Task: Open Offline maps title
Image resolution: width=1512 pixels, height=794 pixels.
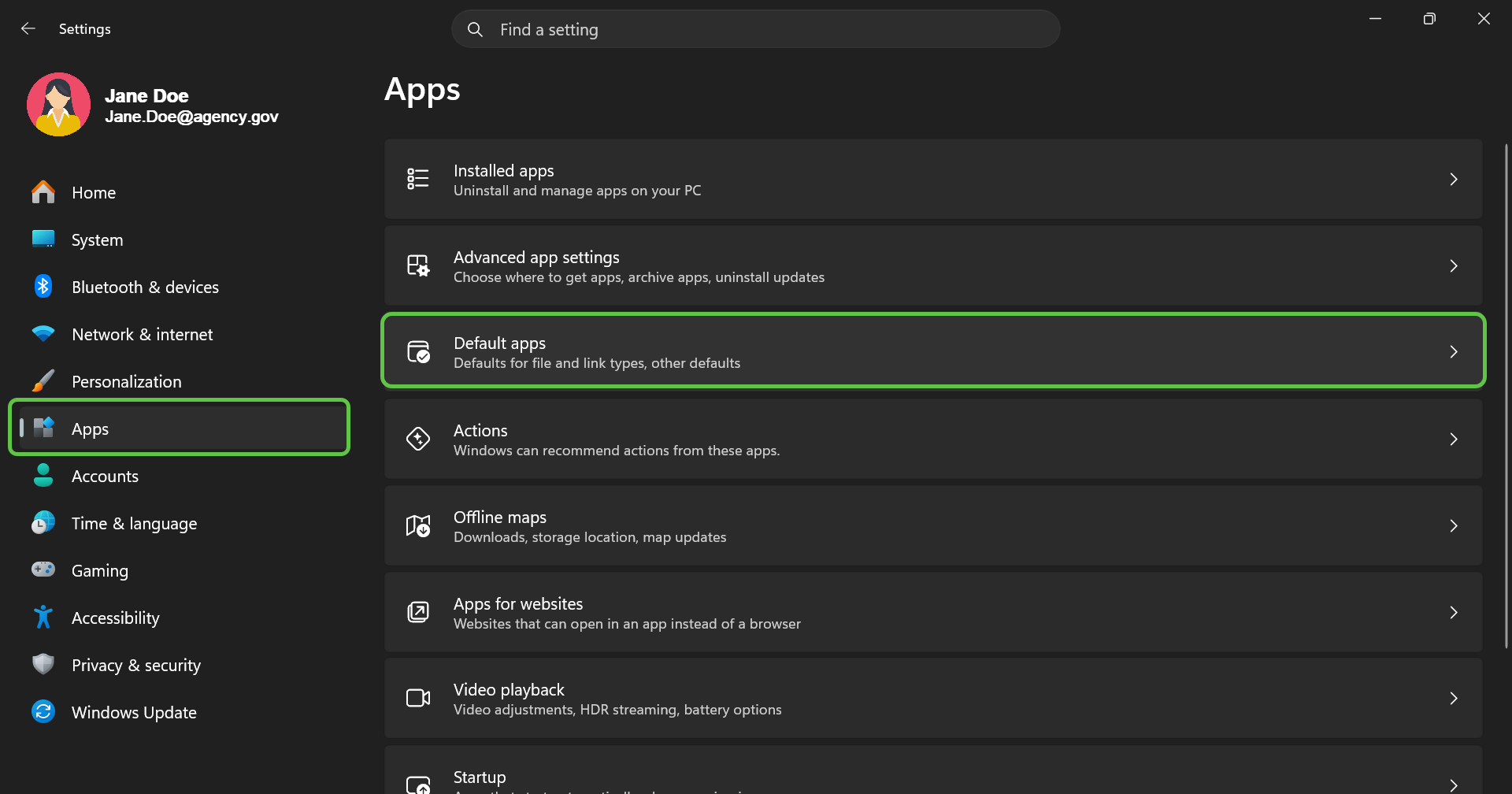Action: [500, 517]
